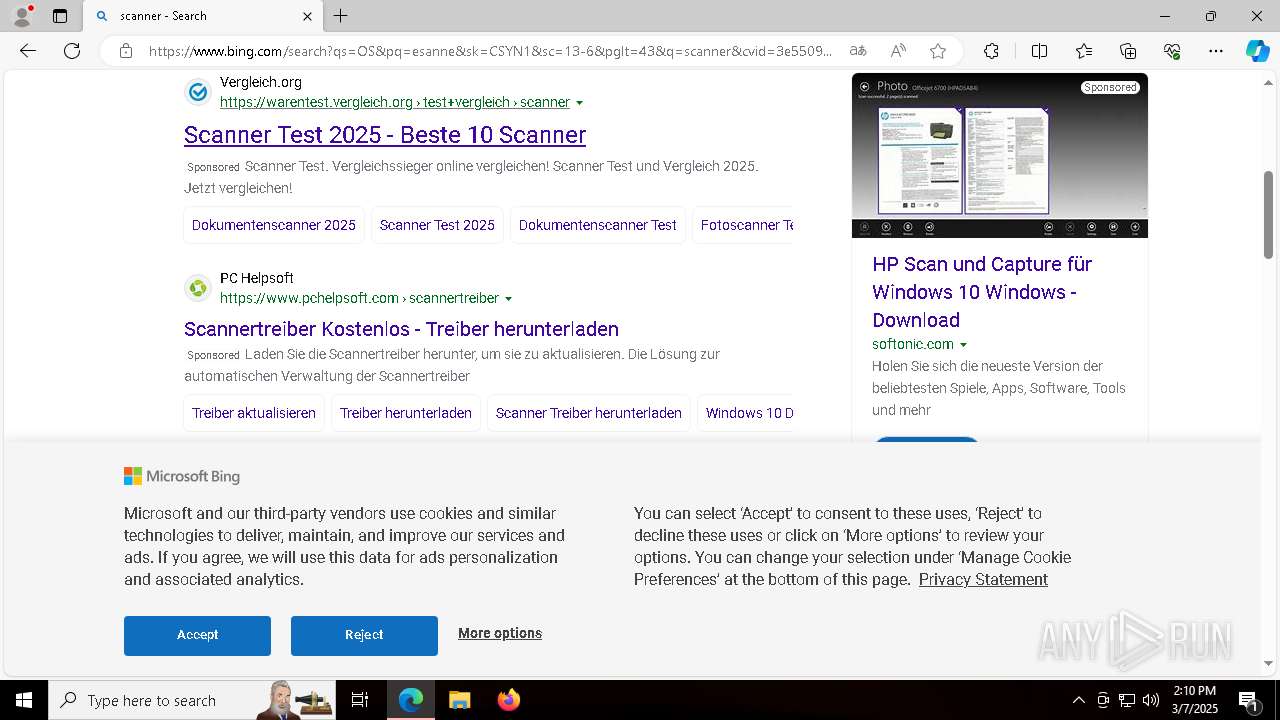Screen dimensions: 1280x720
Task: Open warentest.vergleich.org URL link
Action: [x=395, y=102]
